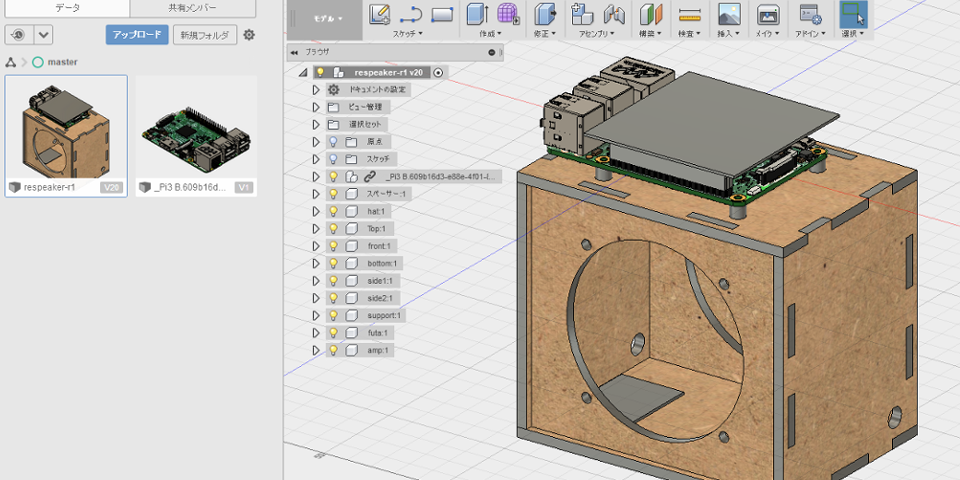Viewport: 960px width, 480px height.
Task: Expand the ビュー管理 node
Action: [316, 107]
